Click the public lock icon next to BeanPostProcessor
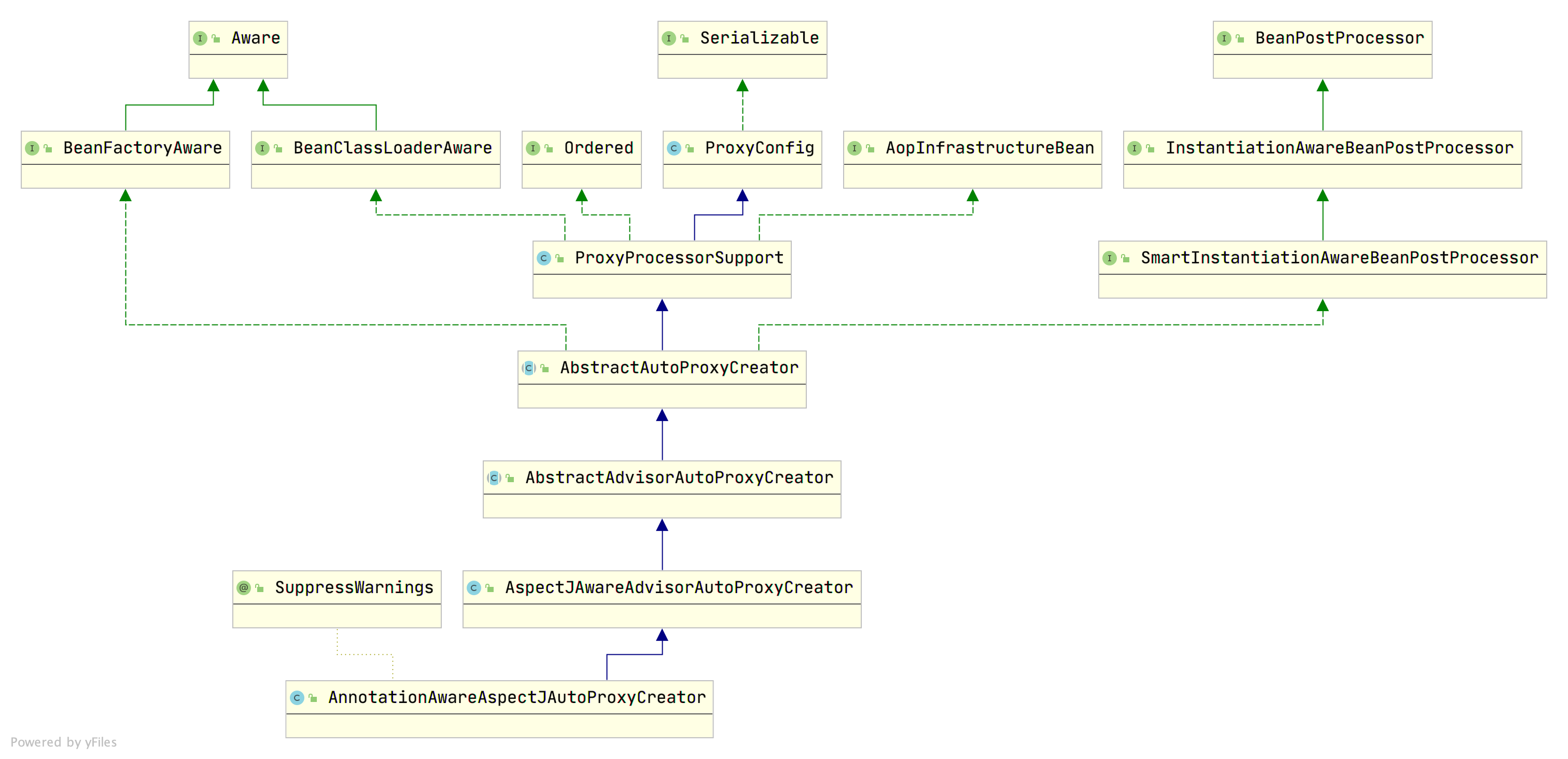The width and height of the screenshot is (1568, 759). (1239, 38)
